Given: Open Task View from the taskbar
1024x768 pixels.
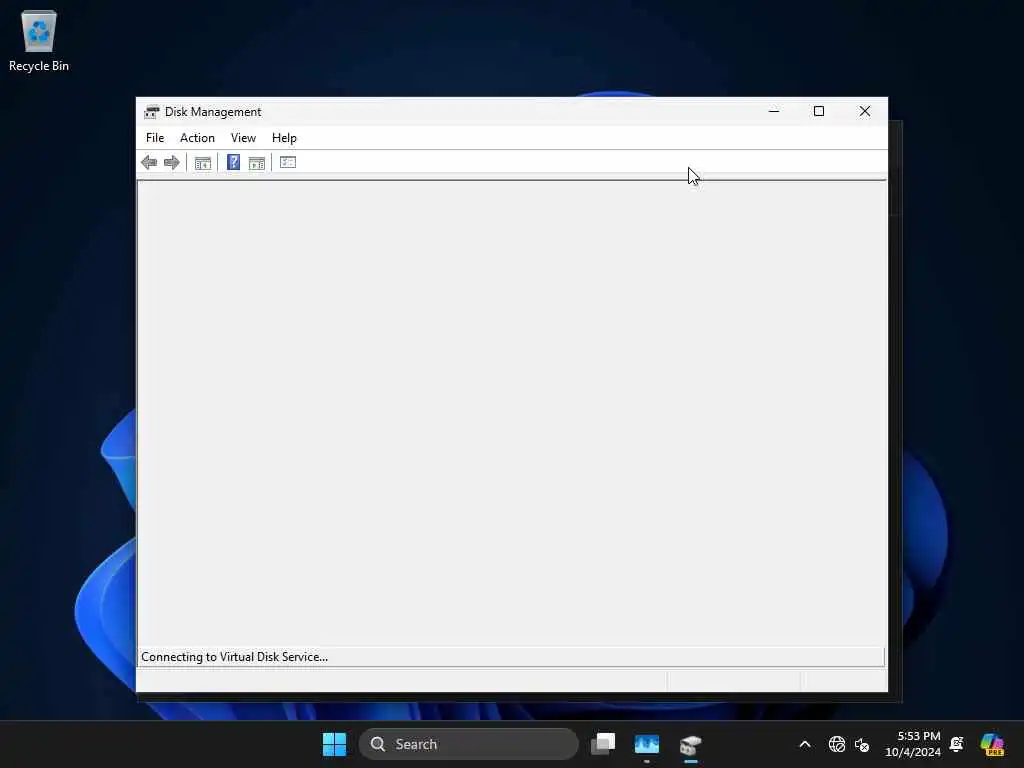Looking at the screenshot, I should (x=603, y=744).
